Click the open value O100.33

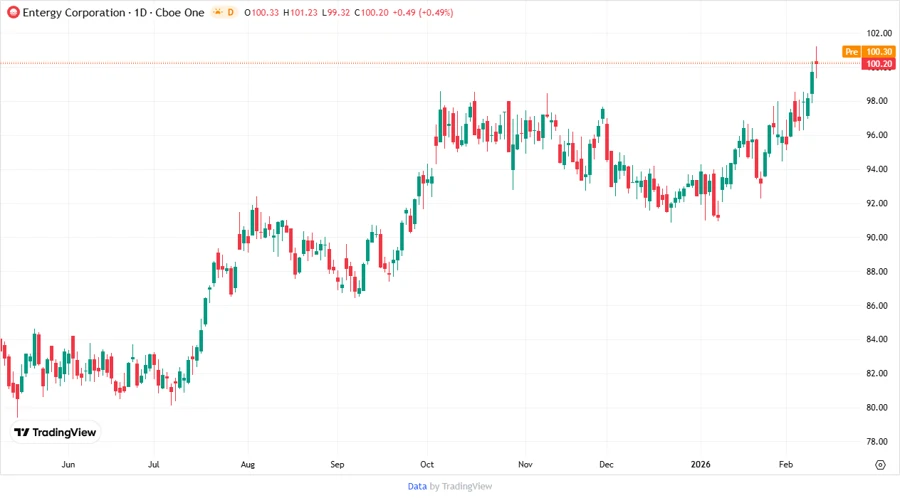click(261, 13)
